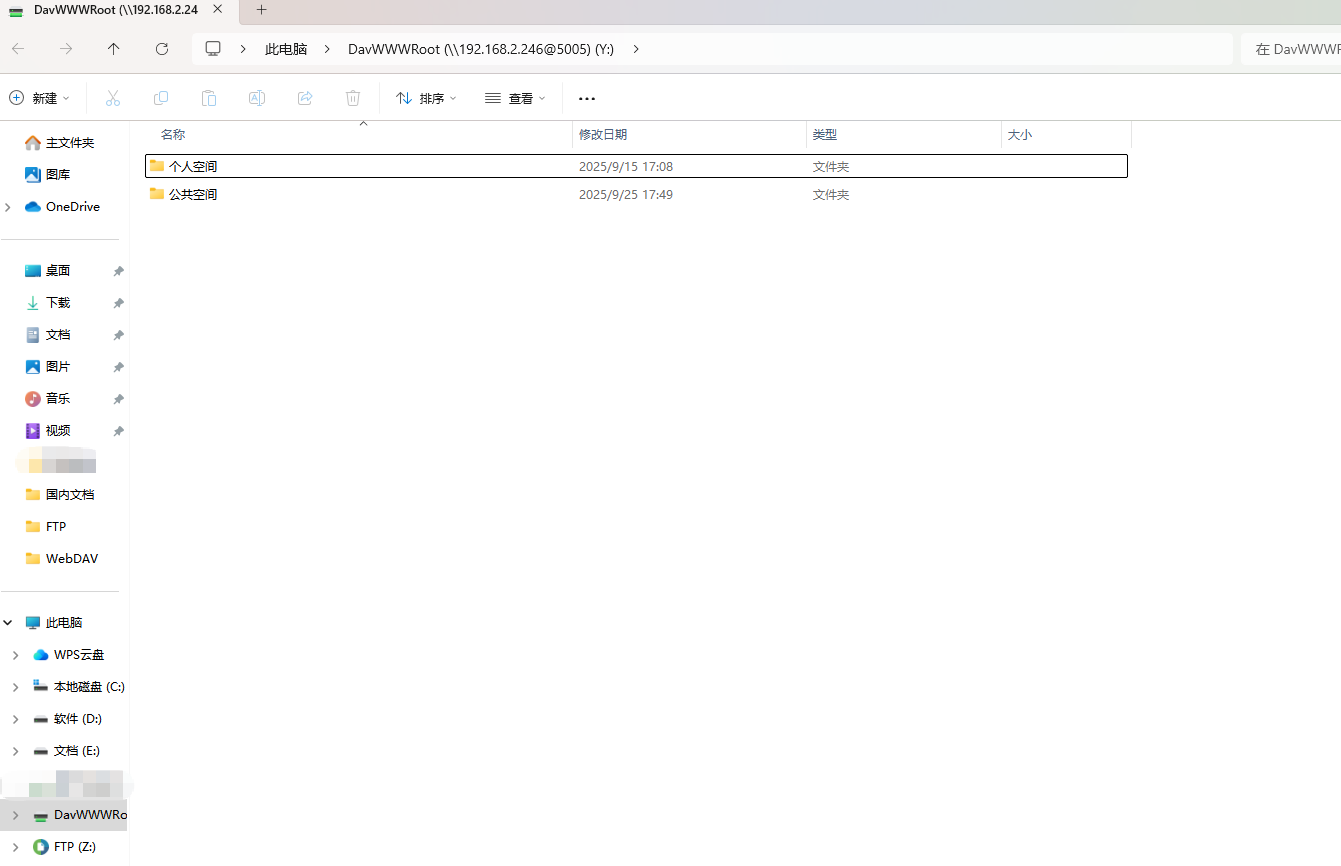The image size is (1341, 866).
Task: Click the Paste clipboard icon
Action: point(209,98)
